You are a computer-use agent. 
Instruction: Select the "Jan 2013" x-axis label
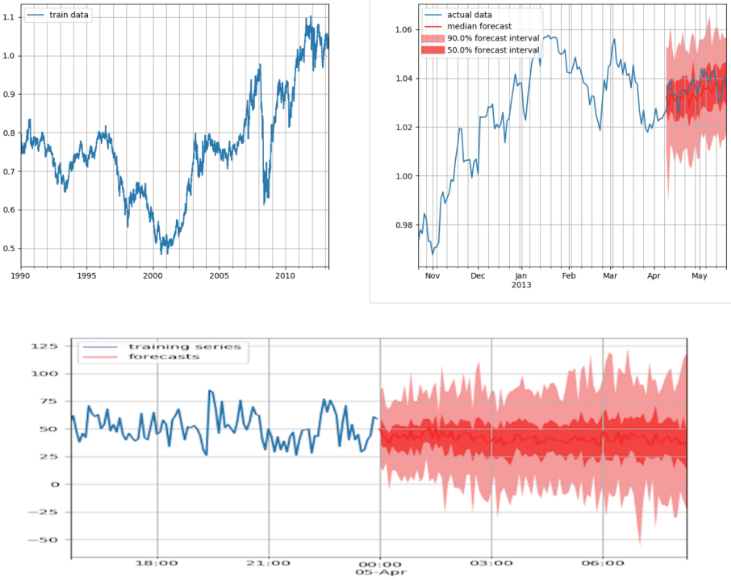(521, 280)
